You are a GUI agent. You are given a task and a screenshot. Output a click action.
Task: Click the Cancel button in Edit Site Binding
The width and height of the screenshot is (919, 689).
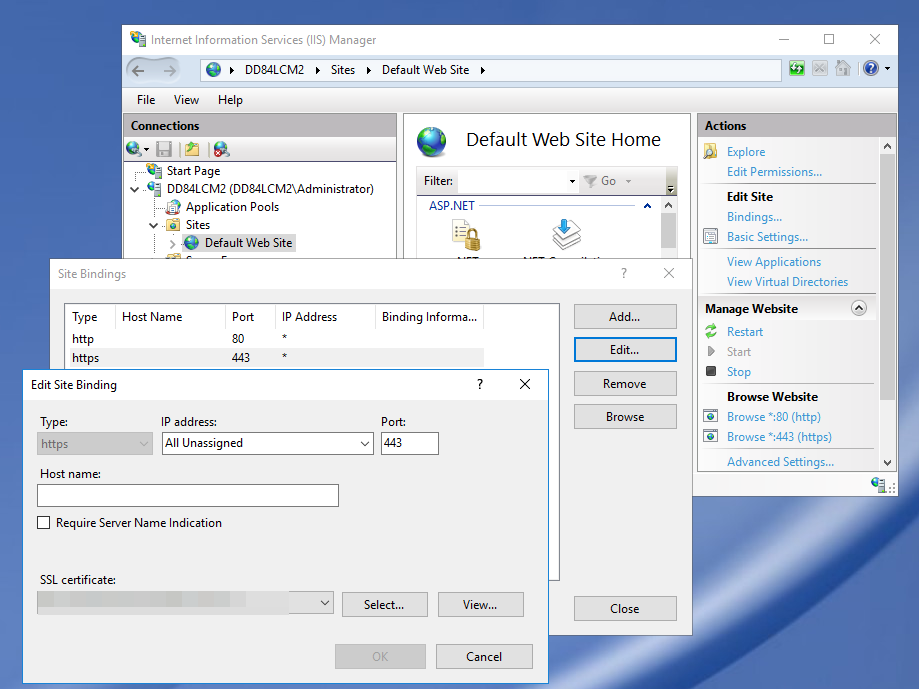484,657
